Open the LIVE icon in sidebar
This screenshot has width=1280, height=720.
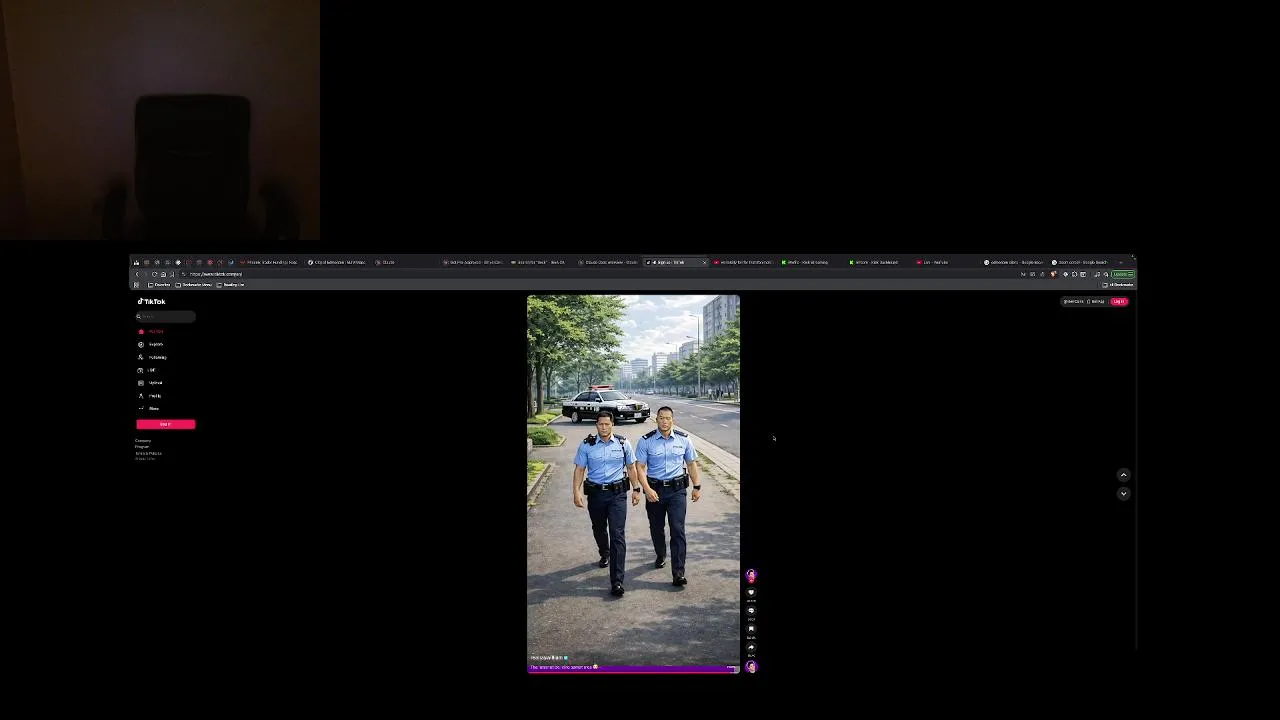tap(141, 370)
